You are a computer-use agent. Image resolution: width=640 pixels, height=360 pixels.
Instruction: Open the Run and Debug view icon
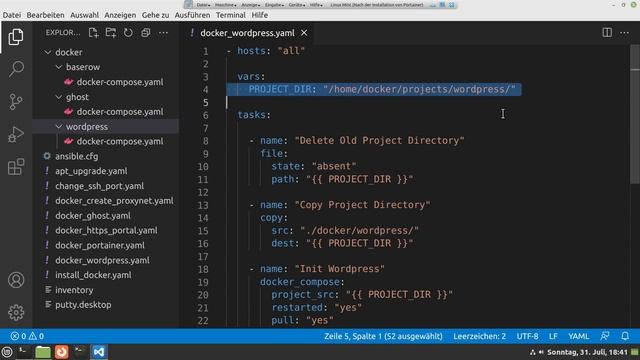16,134
